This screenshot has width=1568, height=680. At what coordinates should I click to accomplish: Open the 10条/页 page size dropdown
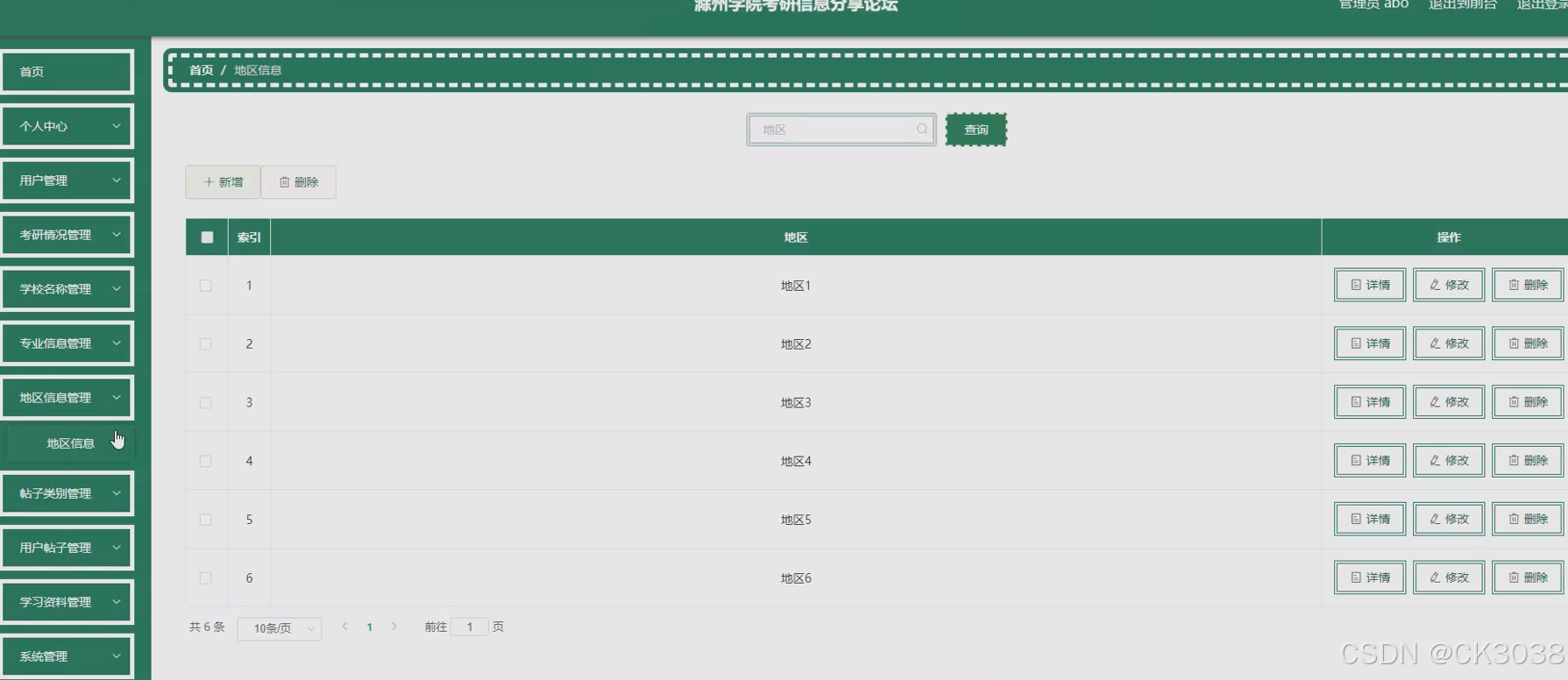pos(280,628)
